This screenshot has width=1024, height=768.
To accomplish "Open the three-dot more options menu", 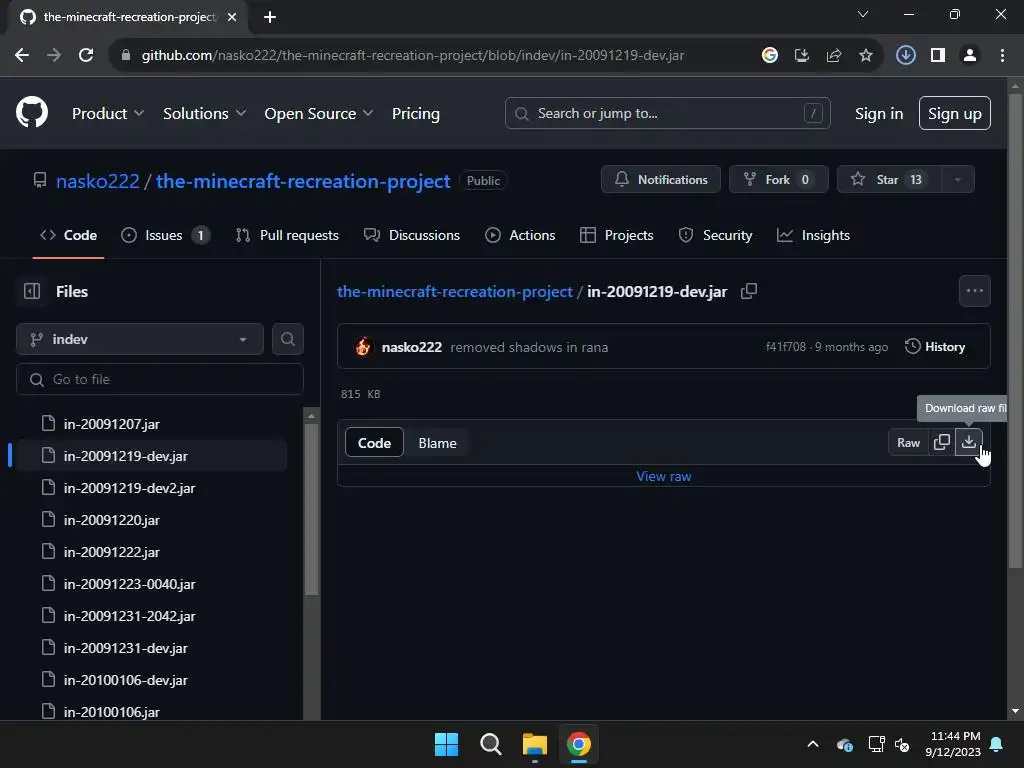I will pos(974,291).
